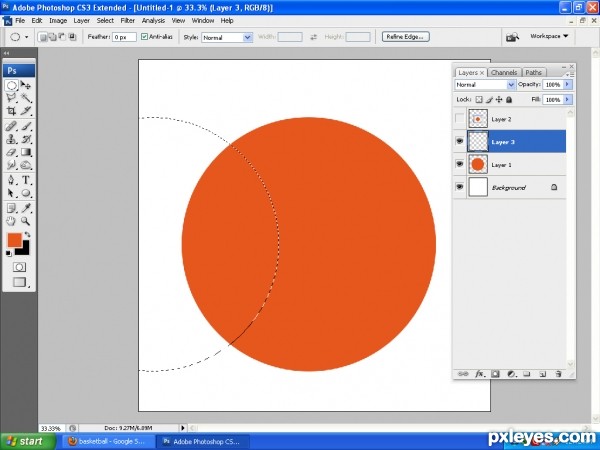
Task: Click the black background color swatch
Action: coord(24,249)
